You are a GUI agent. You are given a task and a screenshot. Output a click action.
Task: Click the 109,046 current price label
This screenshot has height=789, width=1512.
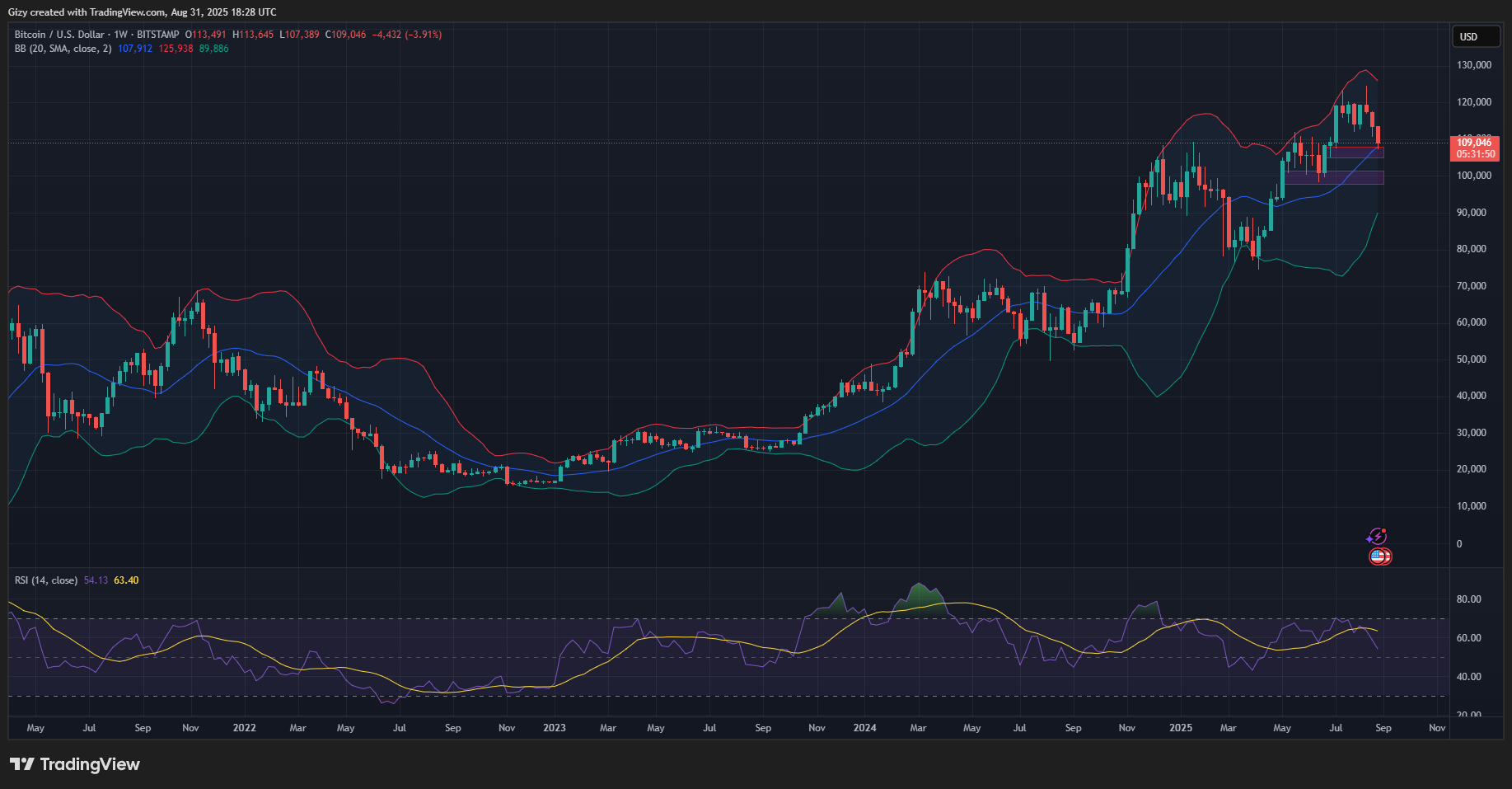click(1474, 143)
